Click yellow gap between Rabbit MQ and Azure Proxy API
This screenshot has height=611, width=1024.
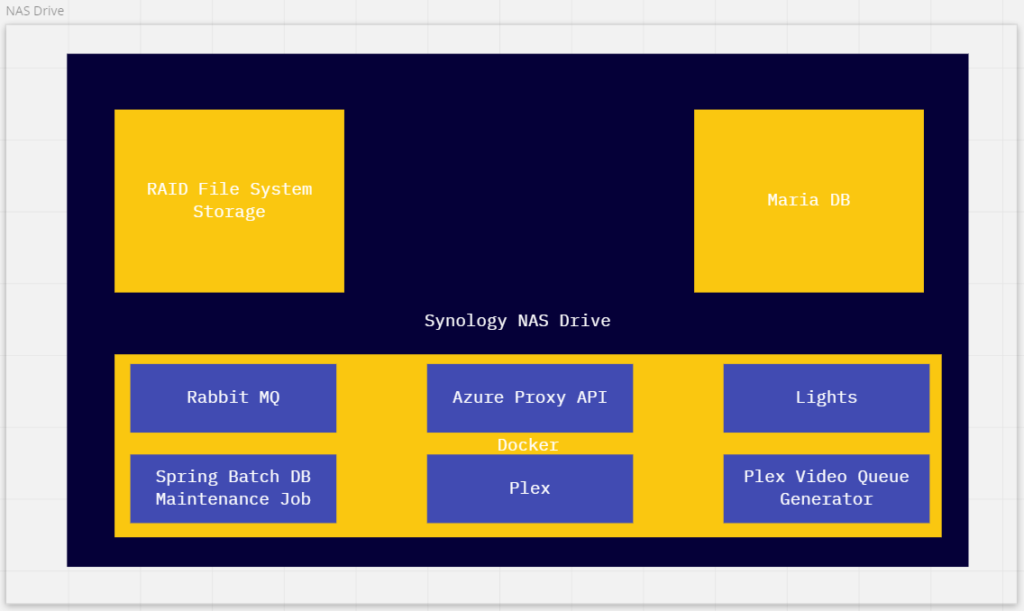click(x=381, y=398)
